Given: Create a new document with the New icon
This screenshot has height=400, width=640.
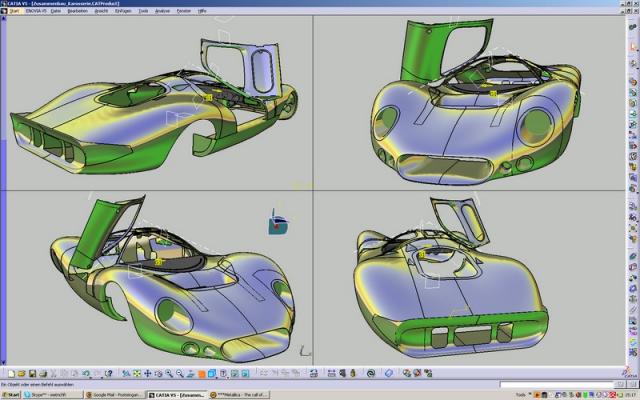Looking at the screenshot, I should tap(11, 373).
